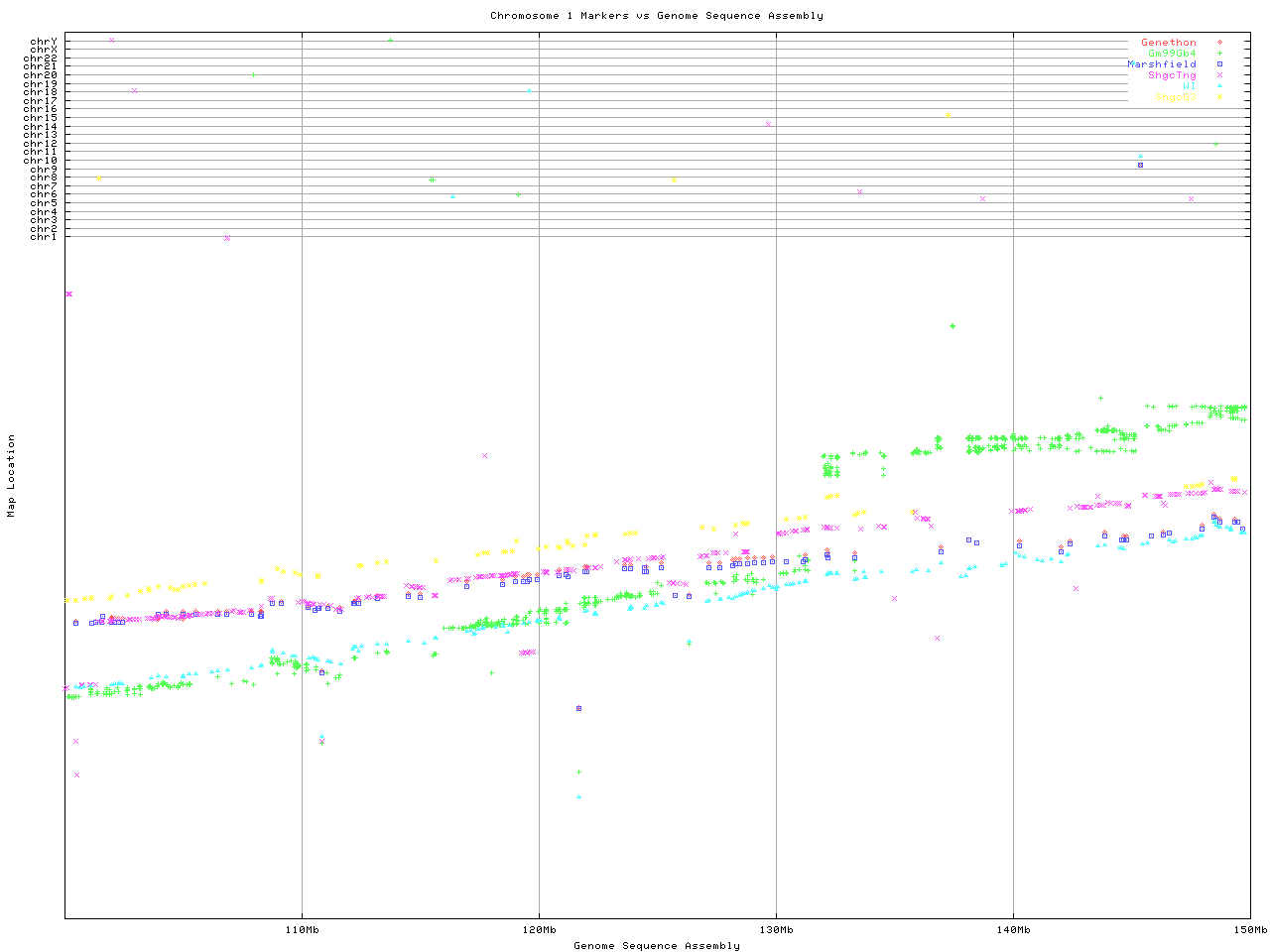Image resolution: width=1270 pixels, height=952 pixels.
Task: Click the WI cyan triangle legend symbol
Action: pyautogui.click(x=1219, y=86)
